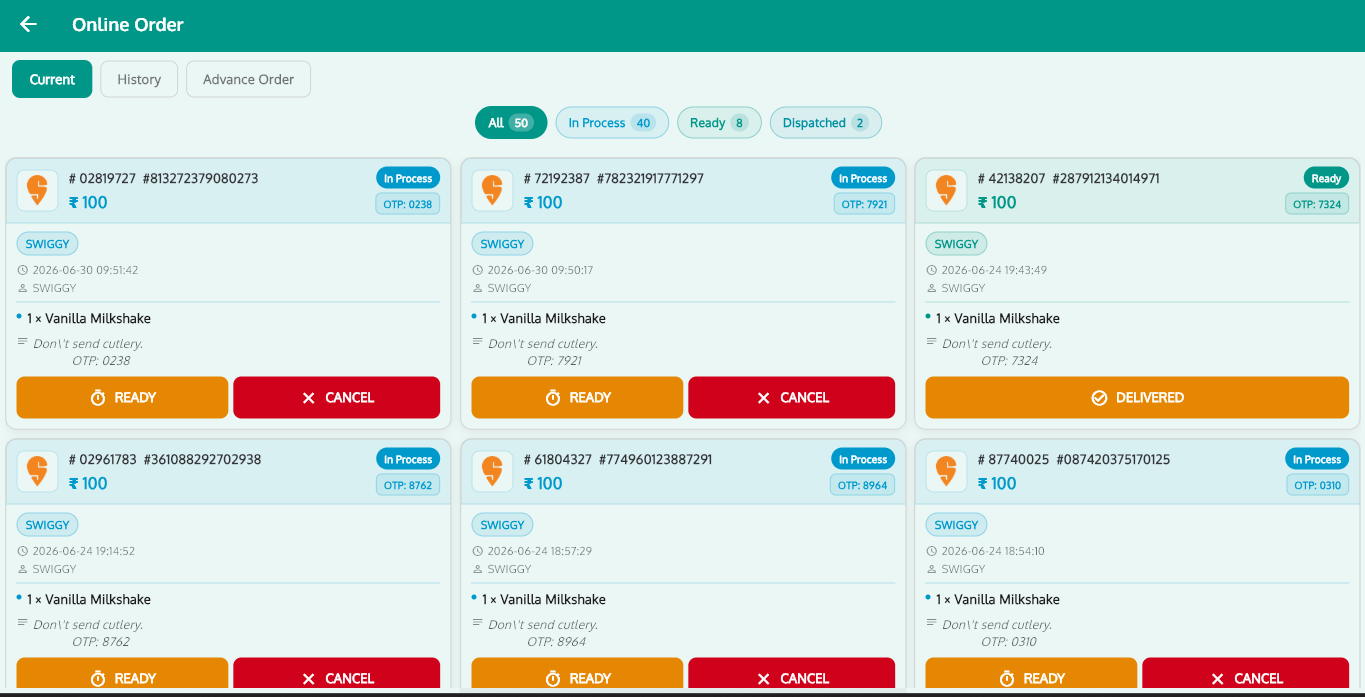The image size is (1365, 697).
Task: Click OTP: 0310 badge
Action: click(x=1318, y=485)
